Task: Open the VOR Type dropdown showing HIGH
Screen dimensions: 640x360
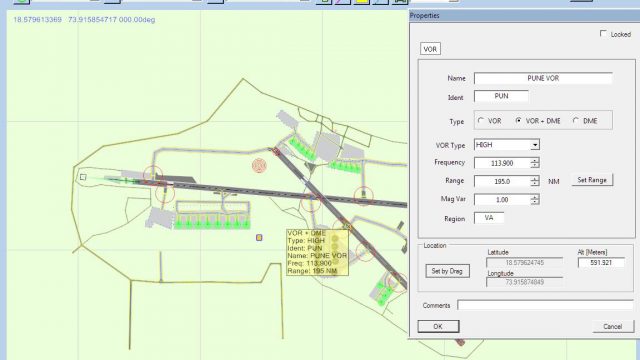Action: [x=535, y=145]
